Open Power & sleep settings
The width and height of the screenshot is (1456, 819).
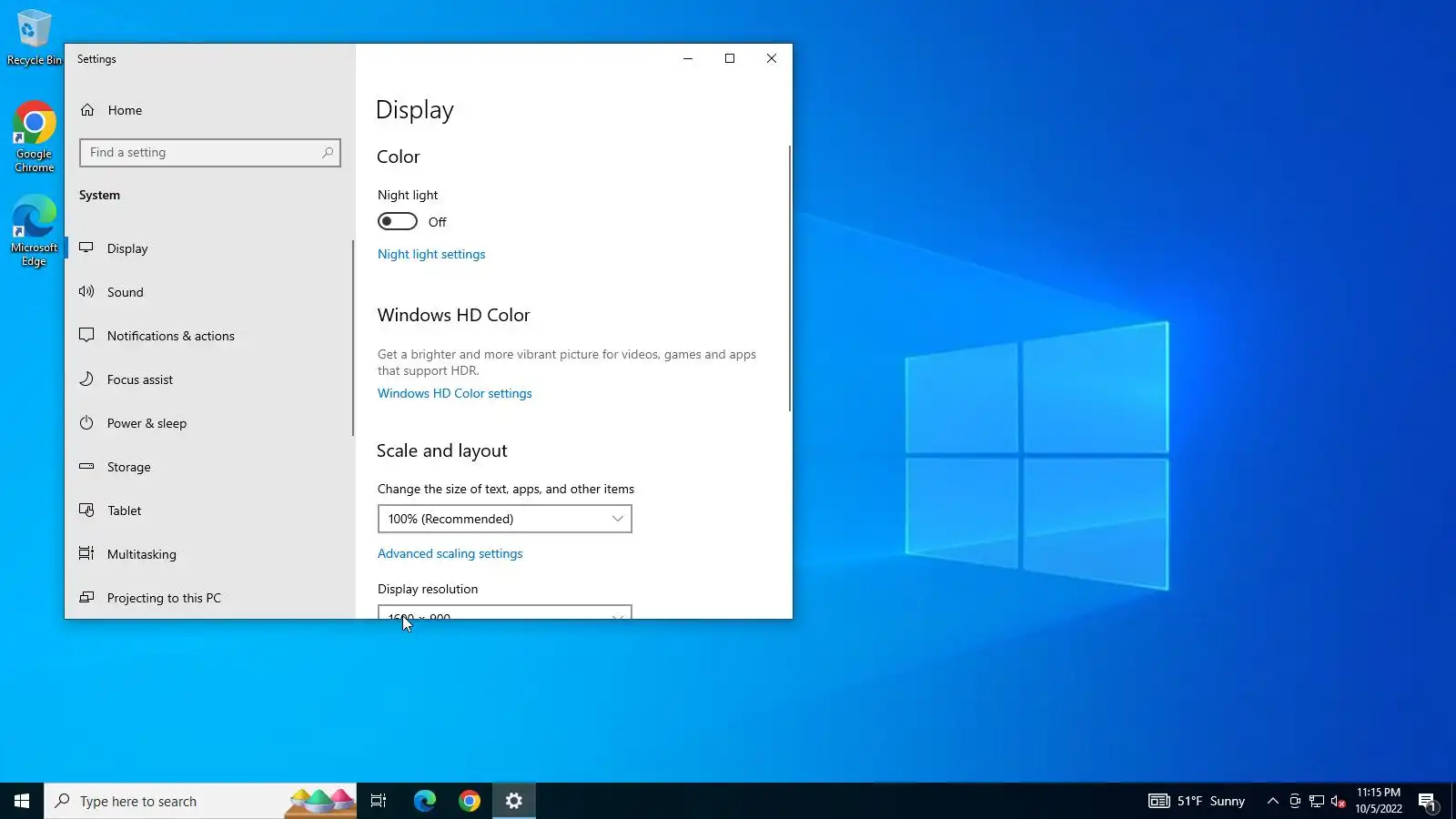(x=208, y=423)
